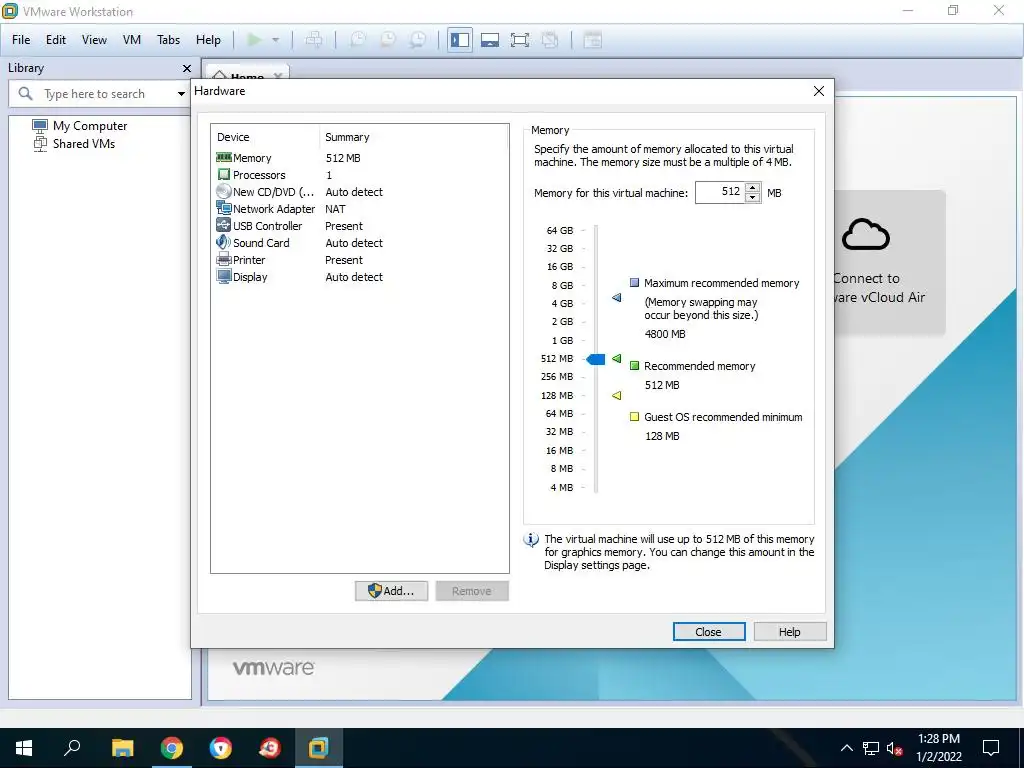Close the Hardware dialog with X
This screenshot has height=768, width=1024.
point(819,91)
